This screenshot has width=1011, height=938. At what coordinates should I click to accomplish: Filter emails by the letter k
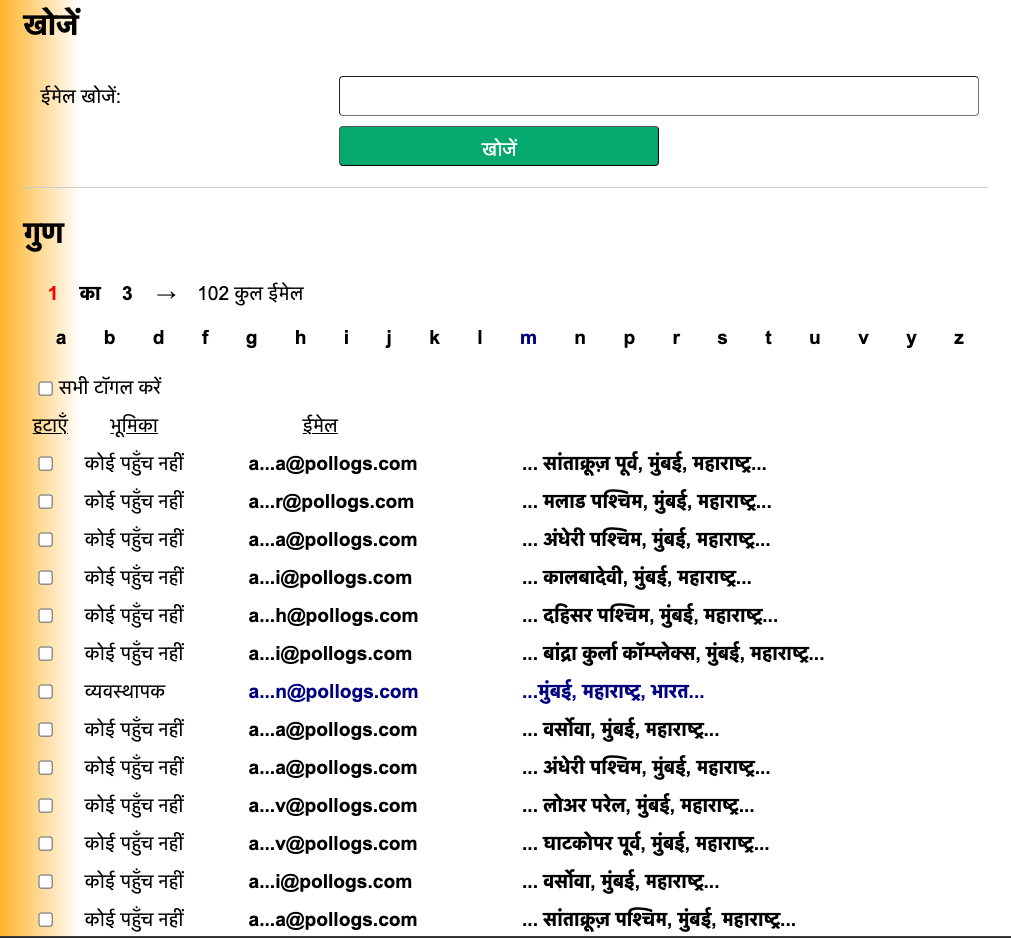(x=434, y=338)
